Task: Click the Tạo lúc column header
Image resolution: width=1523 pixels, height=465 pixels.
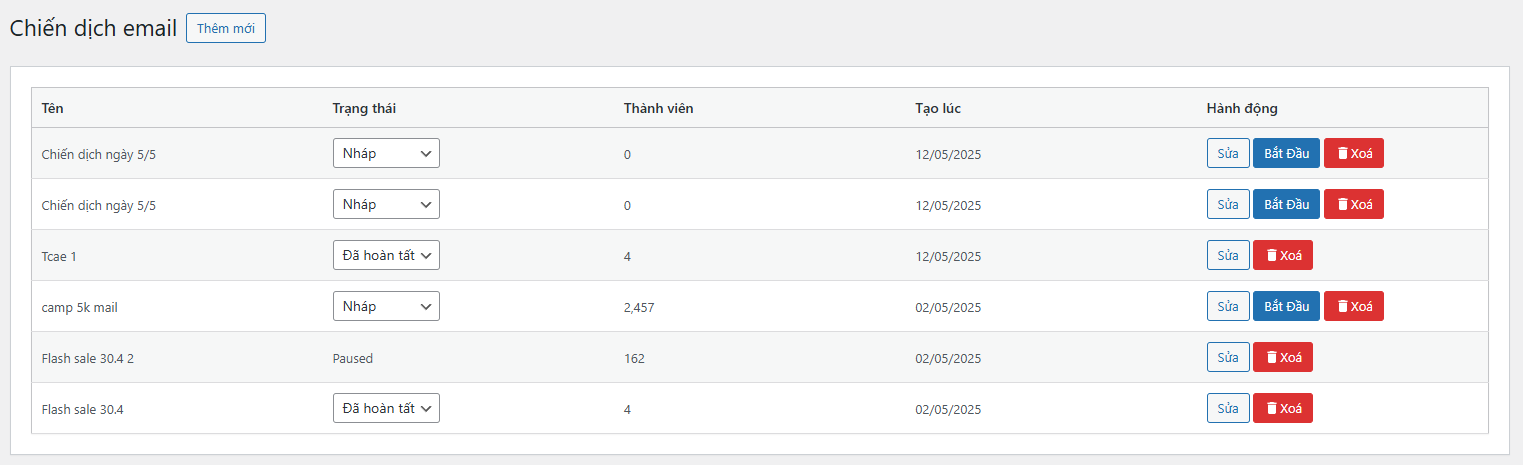Action: [938, 108]
